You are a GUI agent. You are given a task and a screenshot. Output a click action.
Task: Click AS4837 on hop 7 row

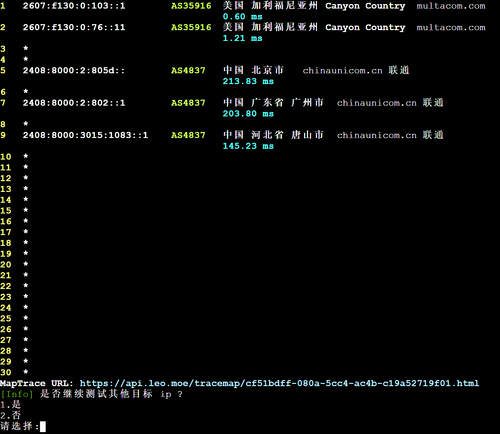tap(188, 103)
